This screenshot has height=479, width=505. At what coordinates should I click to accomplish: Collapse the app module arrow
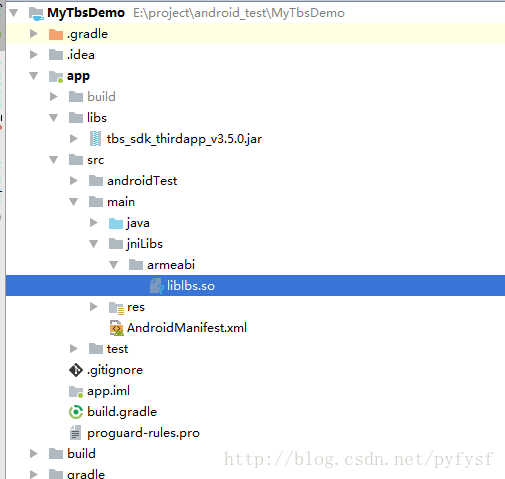point(34,76)
